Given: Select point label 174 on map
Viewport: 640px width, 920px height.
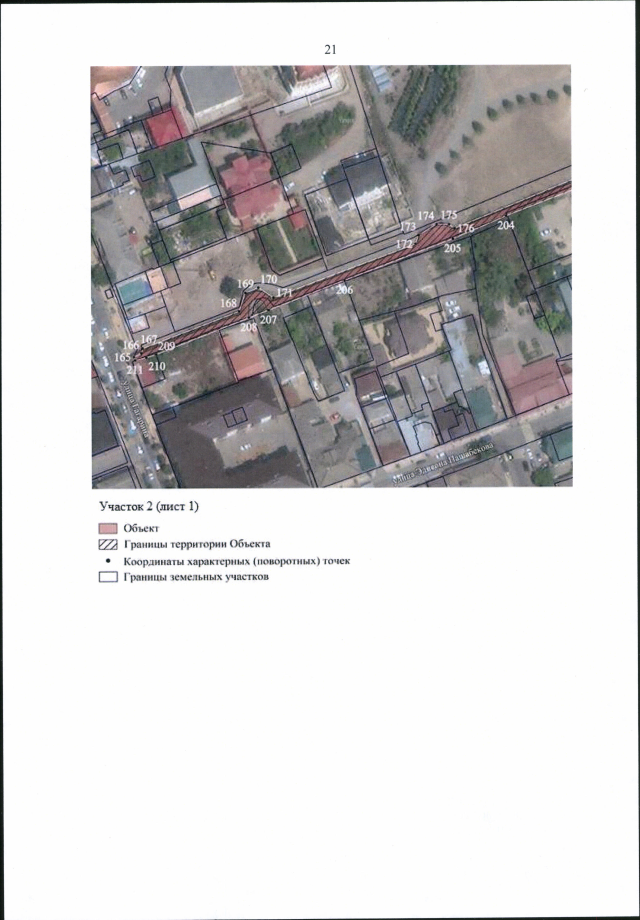Looking at the screenshot, I should point(426,215).
